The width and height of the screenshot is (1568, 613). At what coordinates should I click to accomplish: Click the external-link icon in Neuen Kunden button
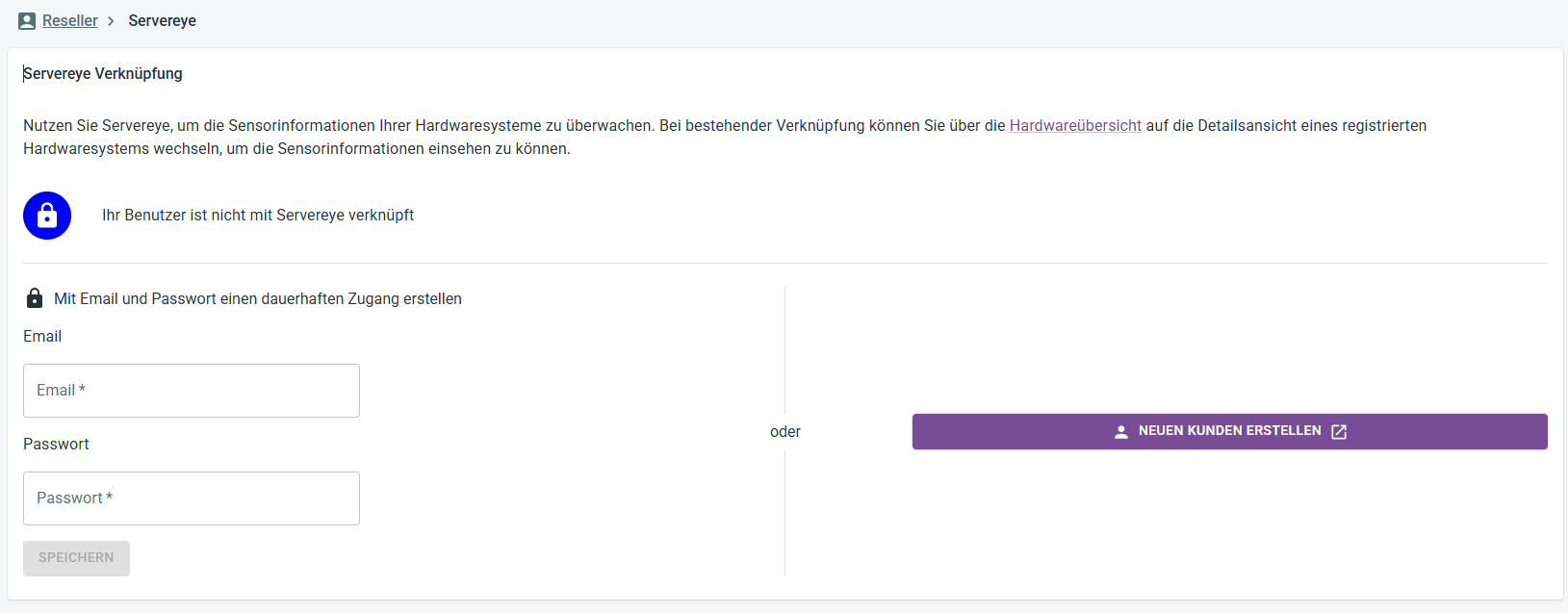1339,432
